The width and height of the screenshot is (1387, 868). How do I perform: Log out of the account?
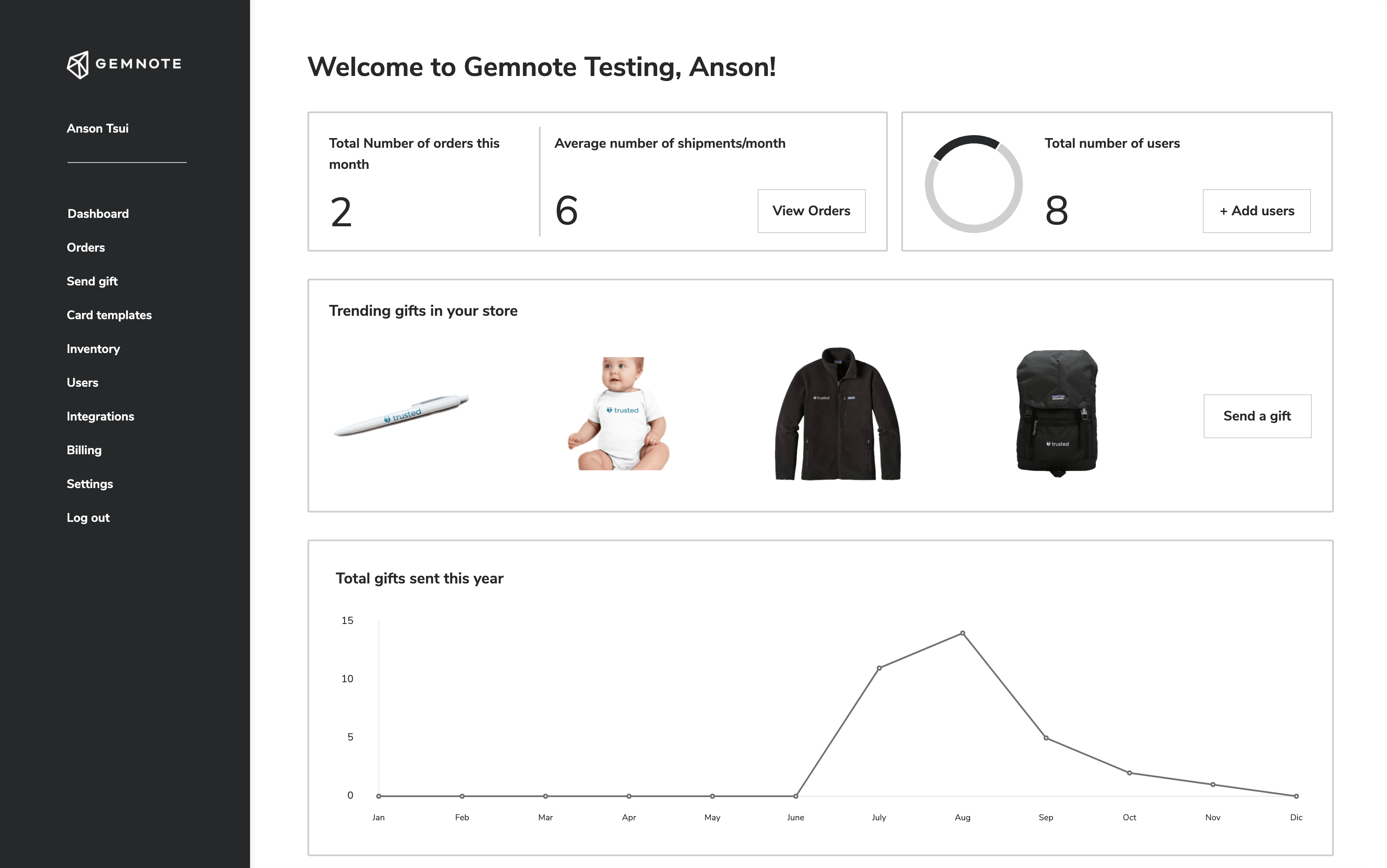point(88,518)
